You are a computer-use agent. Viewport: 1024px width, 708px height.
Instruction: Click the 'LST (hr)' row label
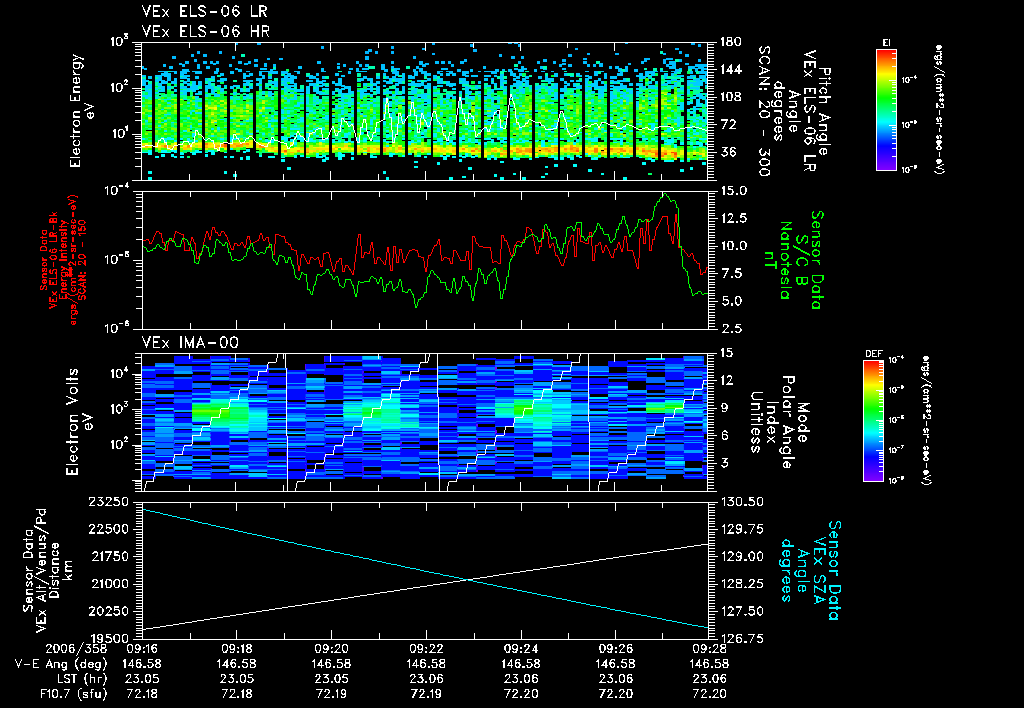click(81, 679)
